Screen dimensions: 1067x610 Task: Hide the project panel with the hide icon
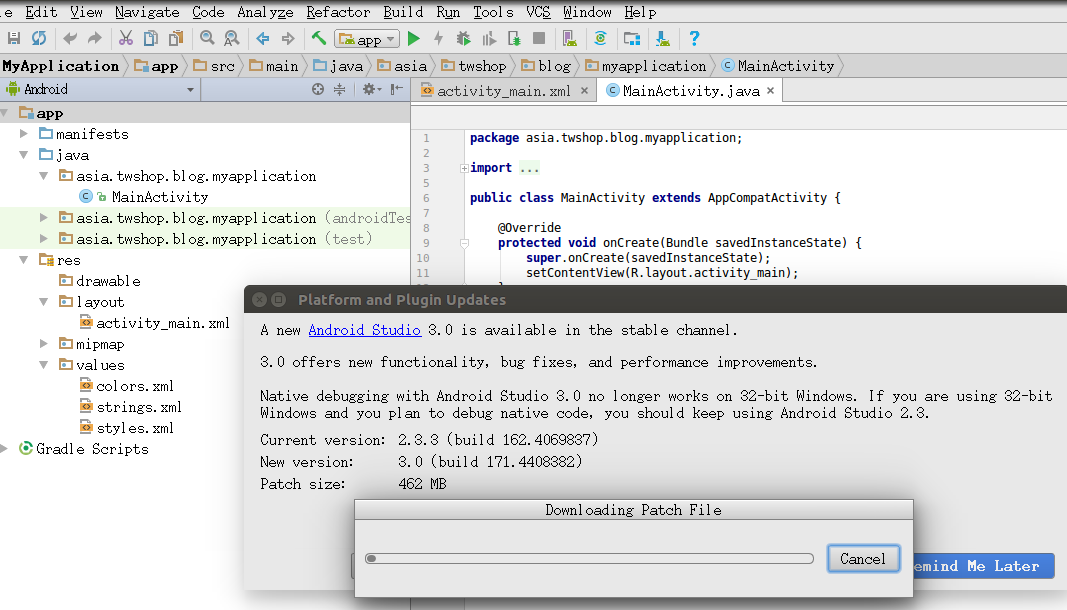(397, 89)
